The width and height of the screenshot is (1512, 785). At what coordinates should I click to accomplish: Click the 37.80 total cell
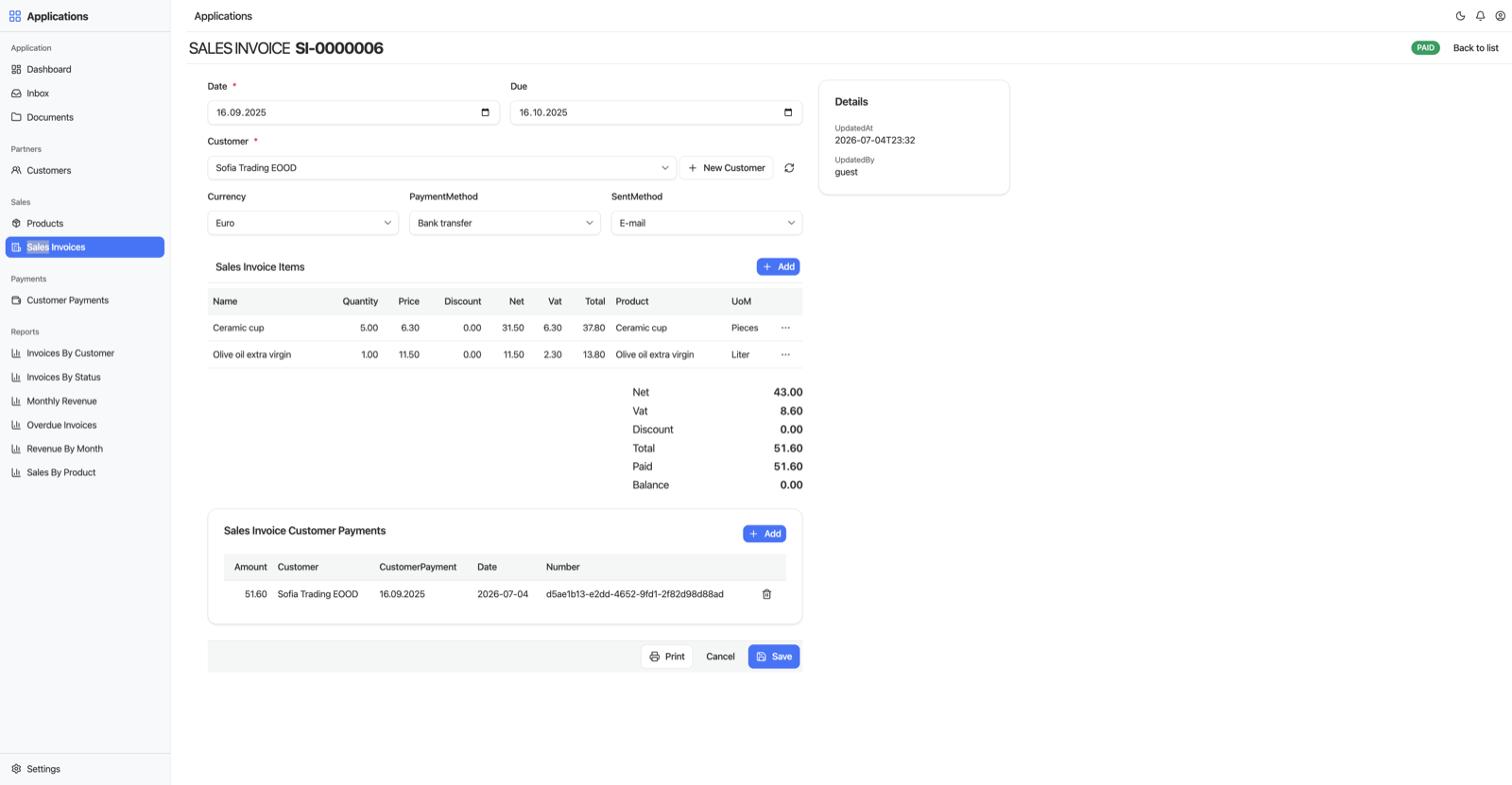[x=593, y=328]
